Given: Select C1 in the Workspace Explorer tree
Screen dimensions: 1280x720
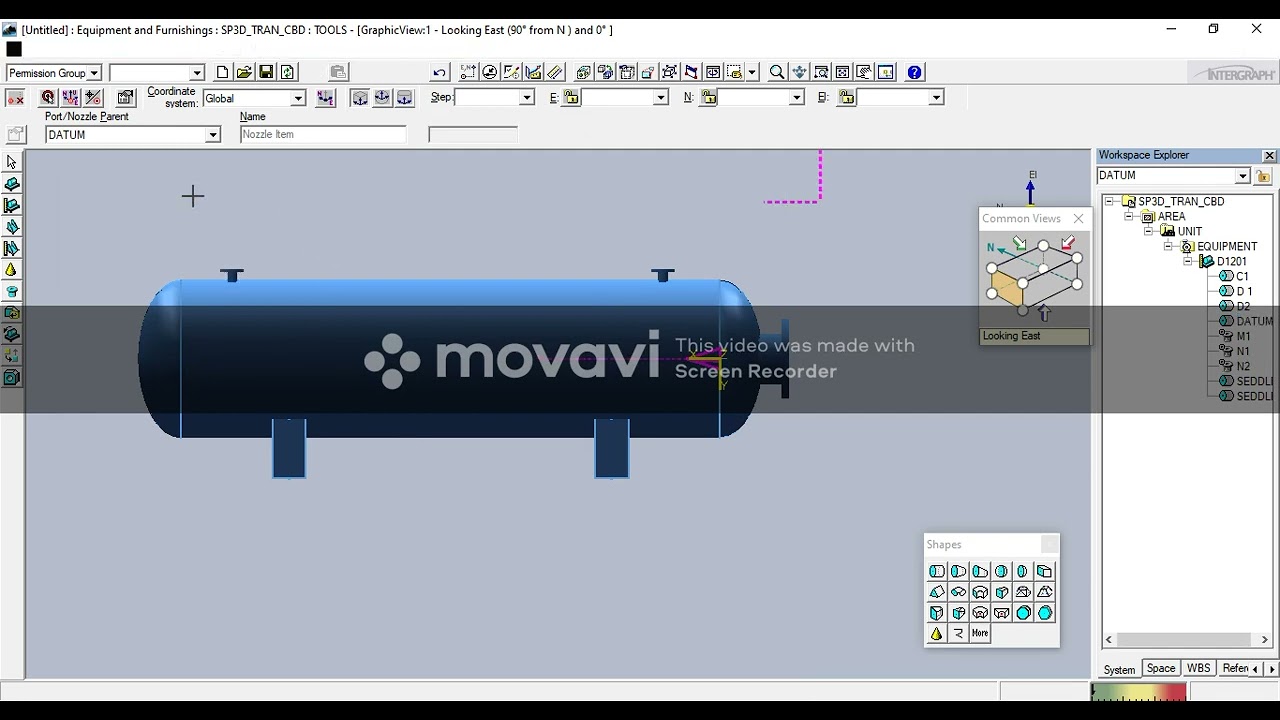Looking at the screenshot, I should point(1242,276).
